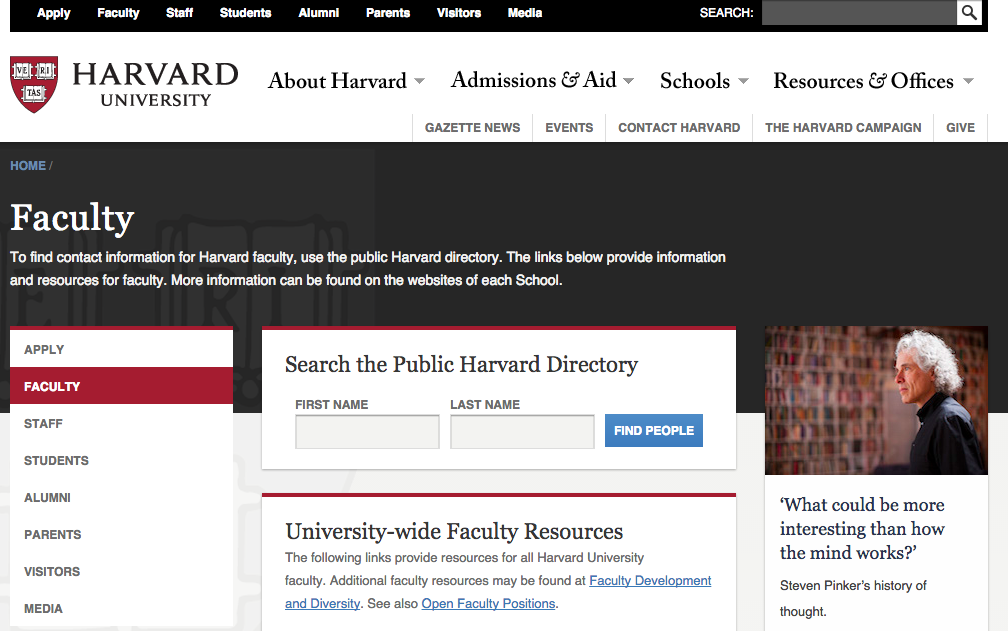Screen dimensions: 1008x631
Task: Choose Parents in the top black bar
Action: pos(388,13)
